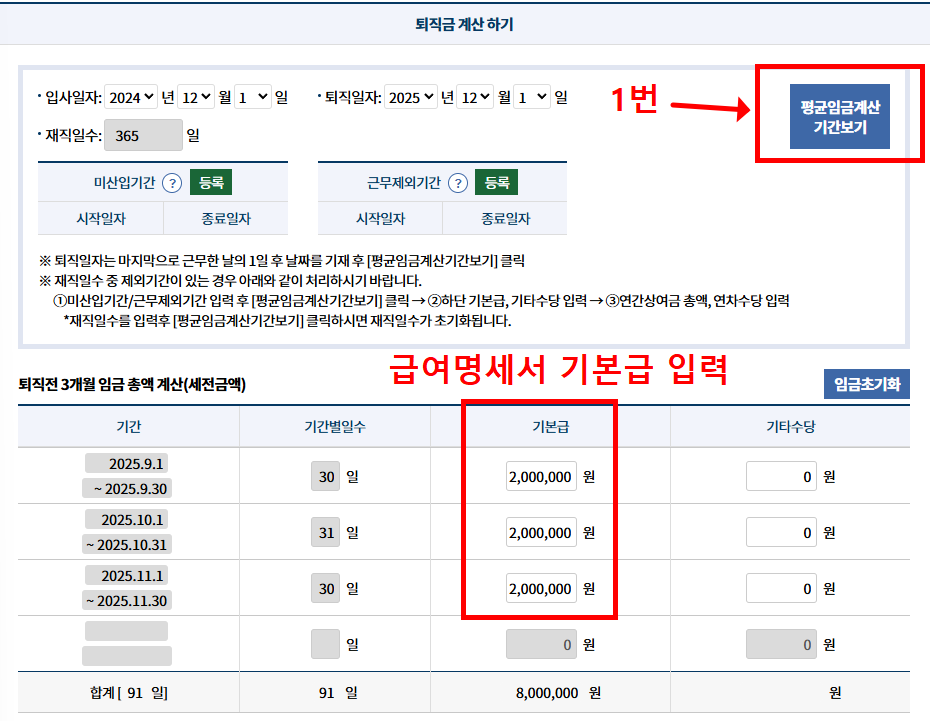Click the 기본급 field for November 2025
Viewport: 930px width, 721px height.
pyautogui.click(x=539, y=588)
